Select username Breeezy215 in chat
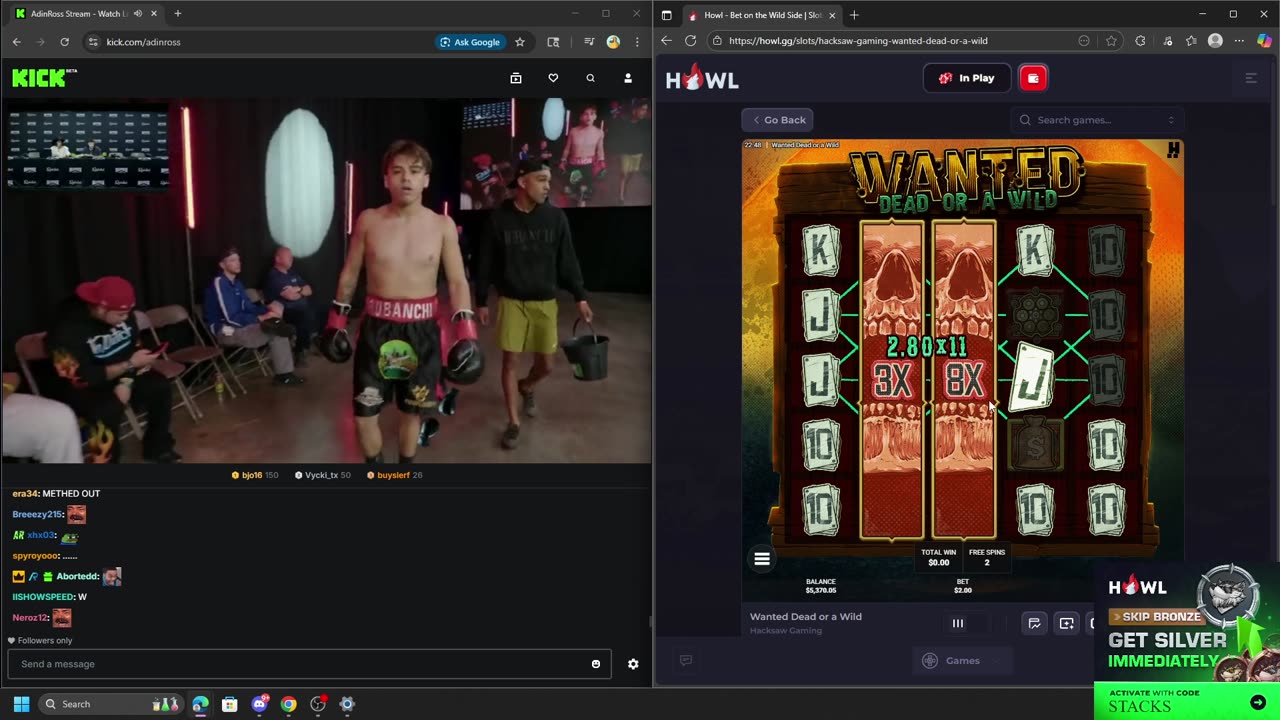This screenshot has height=720, width=1280. (37, 514)
